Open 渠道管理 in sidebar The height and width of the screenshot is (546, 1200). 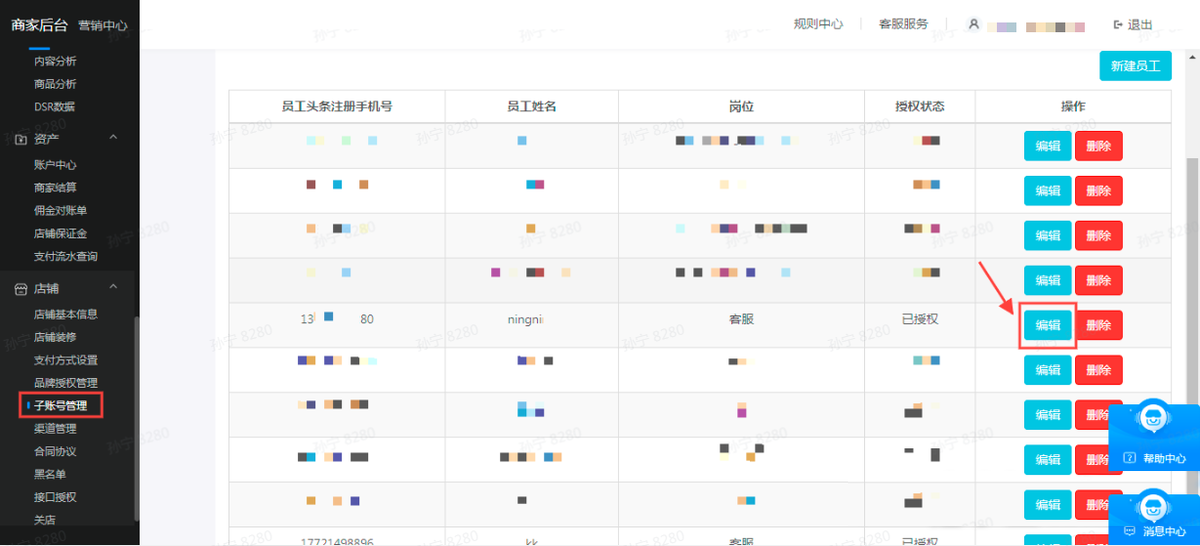(x=55, y=429)
